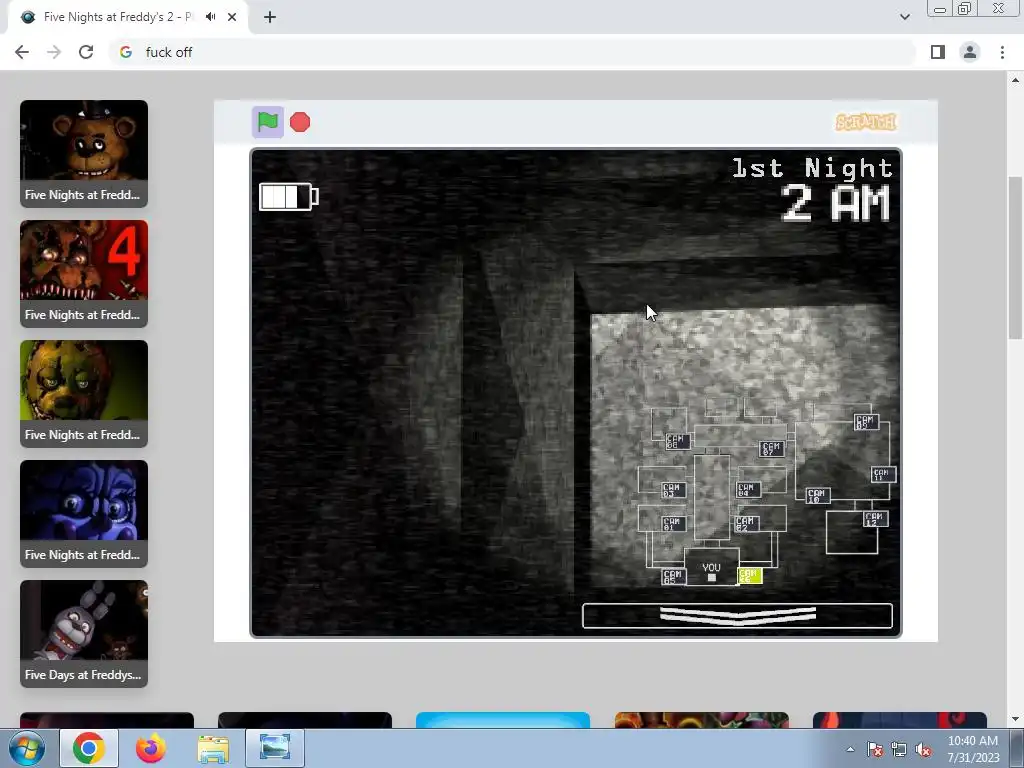Switch to CAM 12 on the map
Viewport: 1024px width, 768px height.
tap(876, 519)
